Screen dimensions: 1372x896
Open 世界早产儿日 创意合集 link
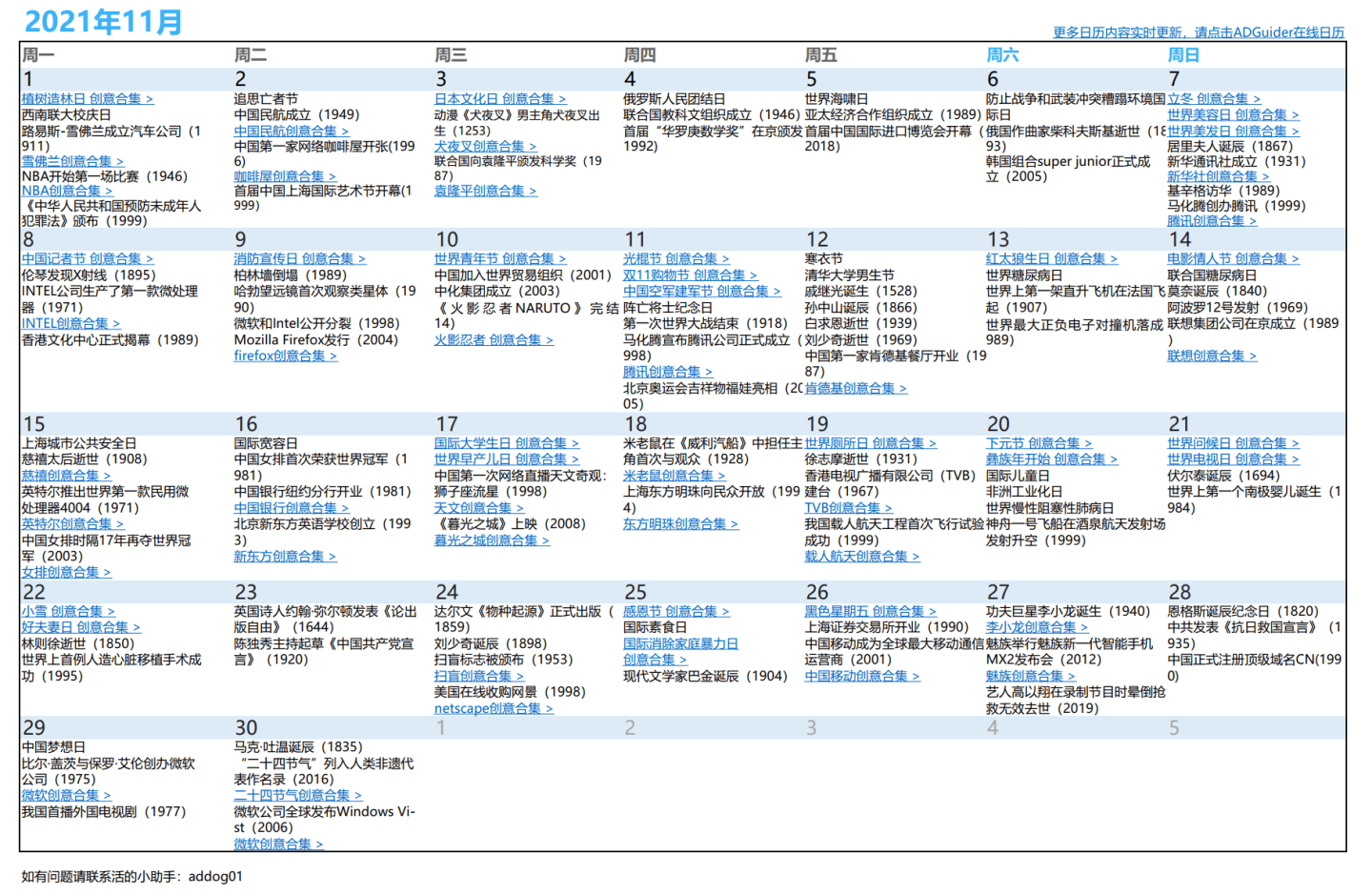pos(507,459)
